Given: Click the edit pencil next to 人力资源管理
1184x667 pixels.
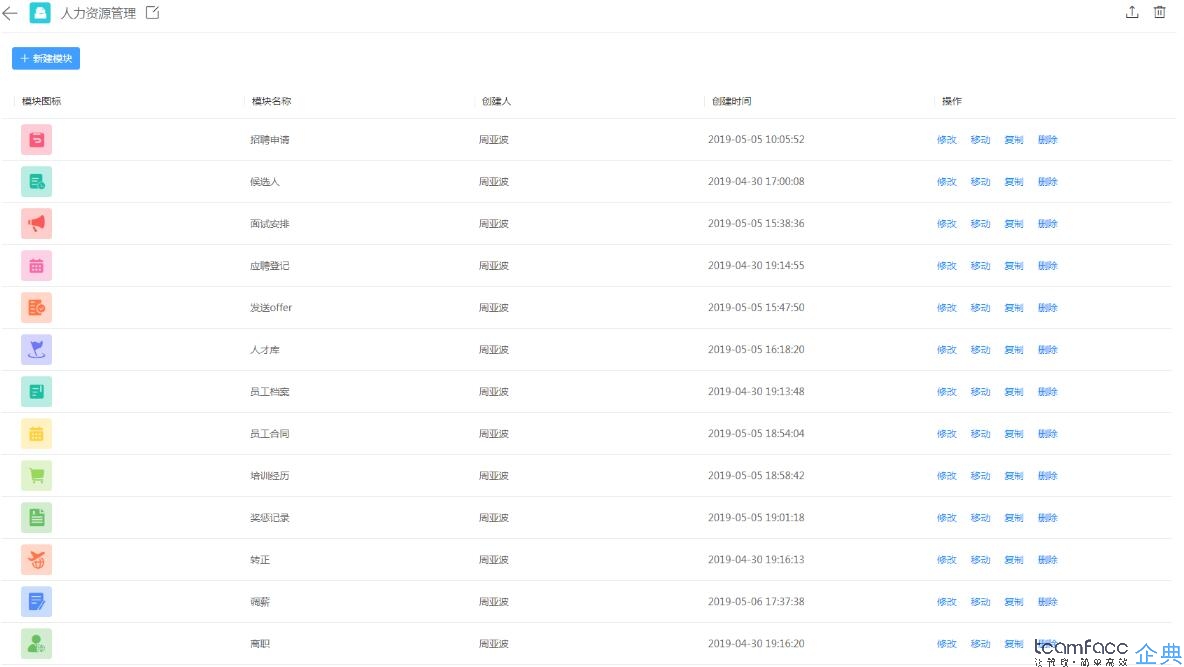Looking at the screenshot, I should pos(153,13).
